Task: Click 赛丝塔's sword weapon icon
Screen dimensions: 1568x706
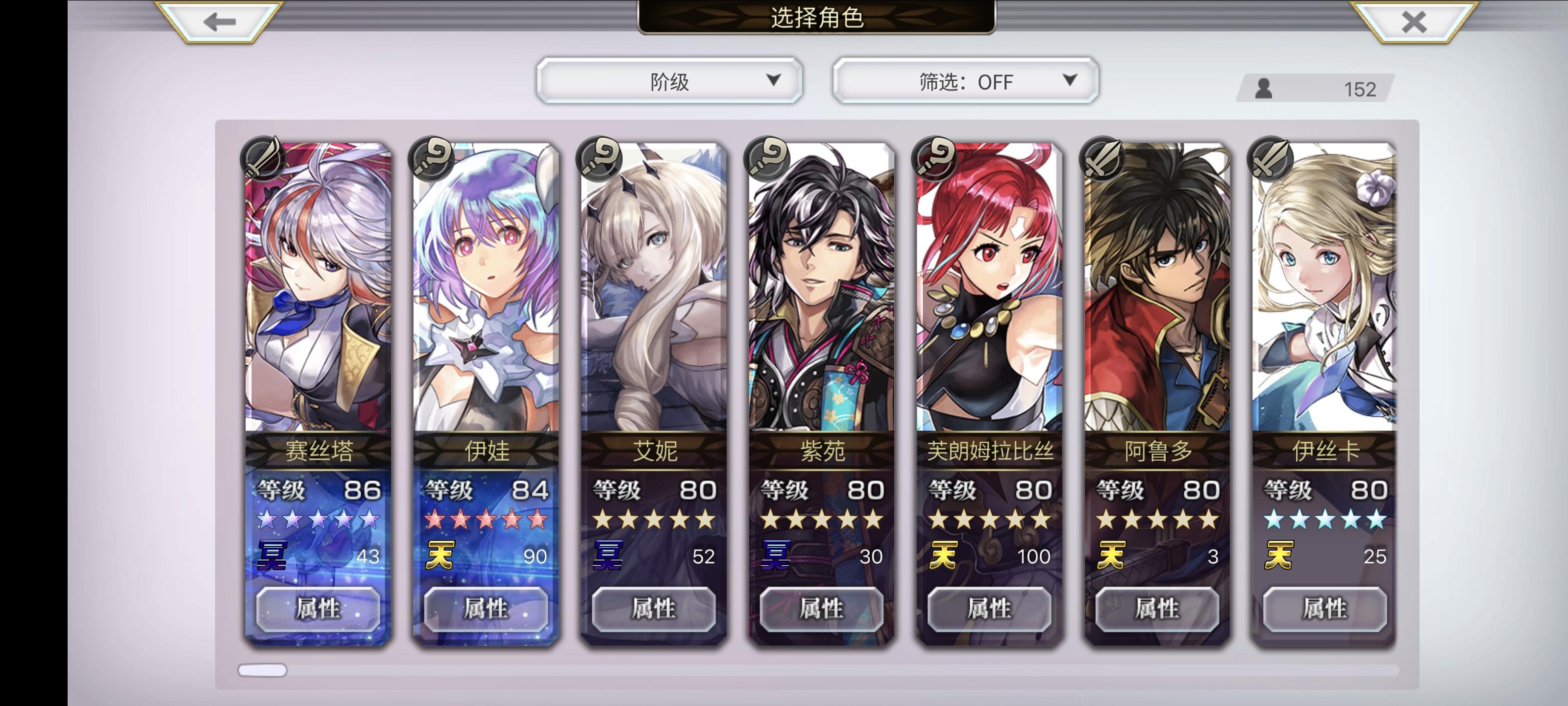Action: tap(263, 158)
